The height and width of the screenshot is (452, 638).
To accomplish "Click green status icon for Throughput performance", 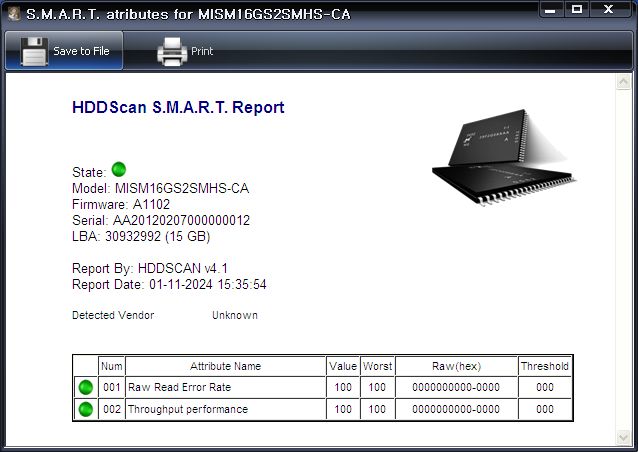I will coord(85,410).
